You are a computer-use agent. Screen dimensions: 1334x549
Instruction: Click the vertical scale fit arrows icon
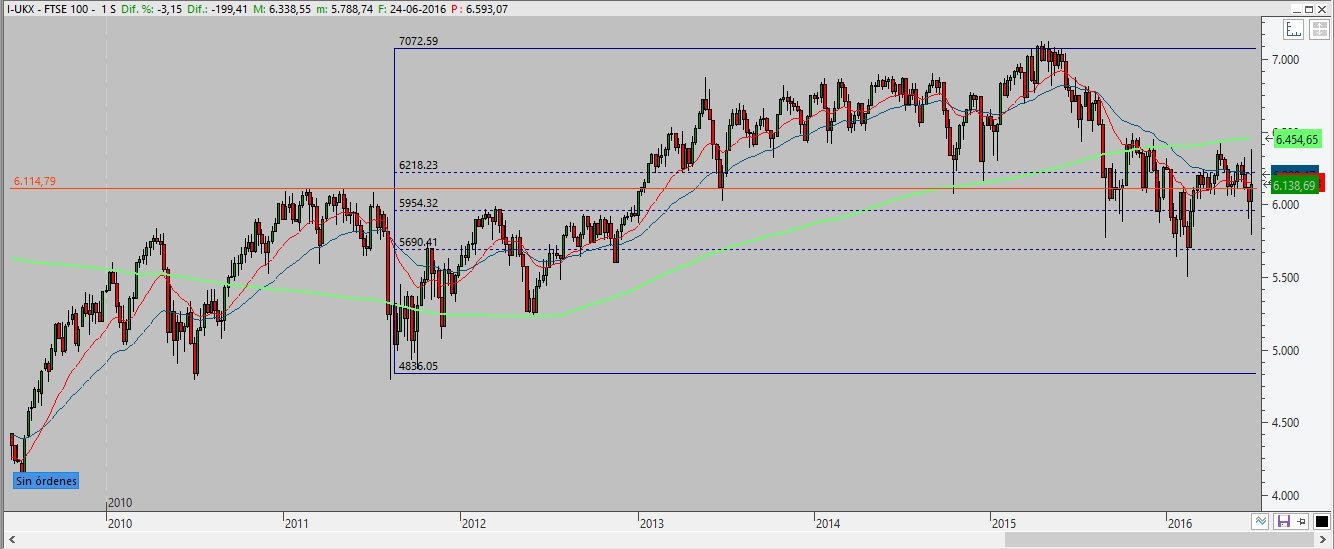(x=1319, y=29)
